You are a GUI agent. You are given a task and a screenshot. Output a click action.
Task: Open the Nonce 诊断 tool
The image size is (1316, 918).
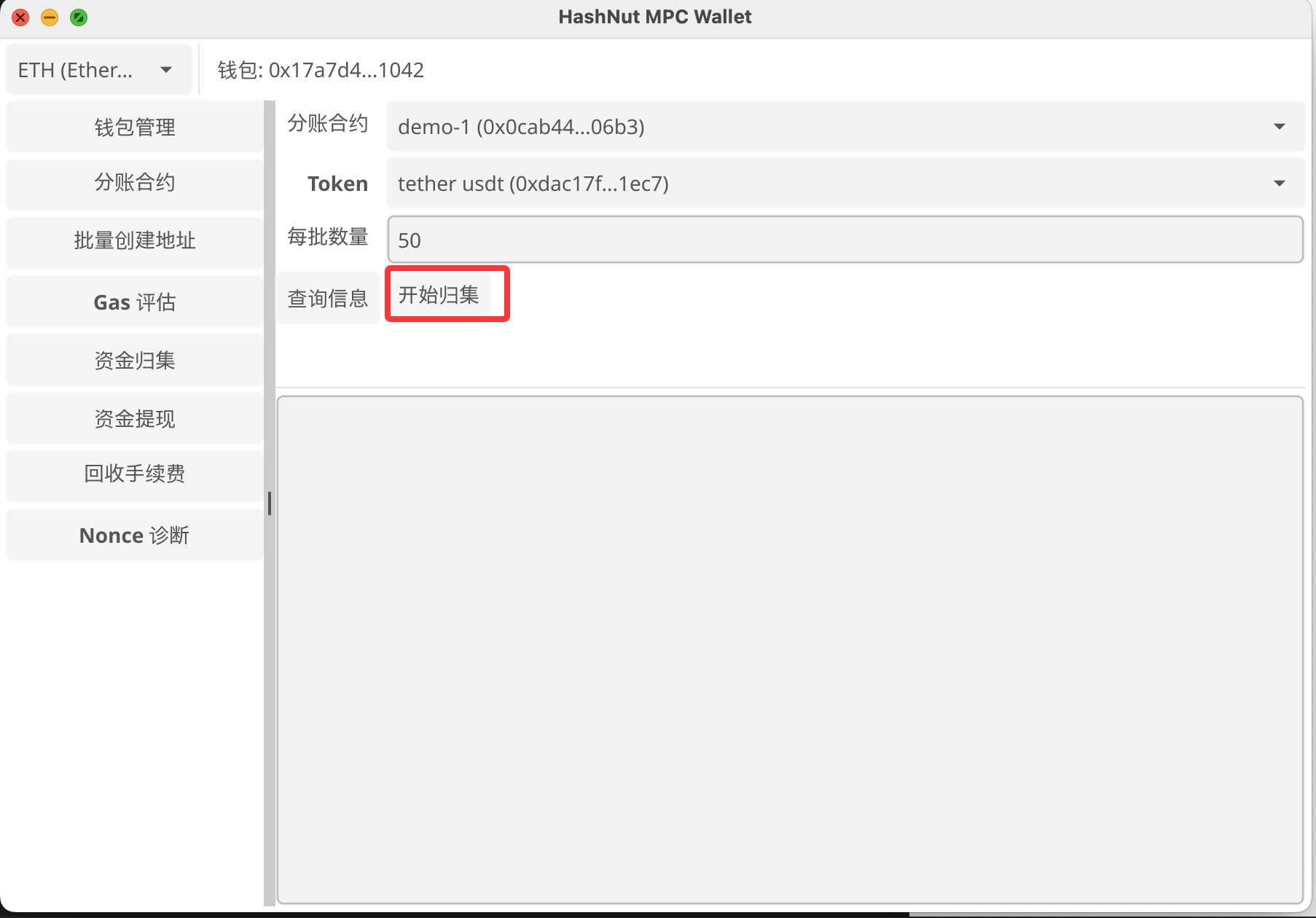pyautogui.click(x=135, y=535)
